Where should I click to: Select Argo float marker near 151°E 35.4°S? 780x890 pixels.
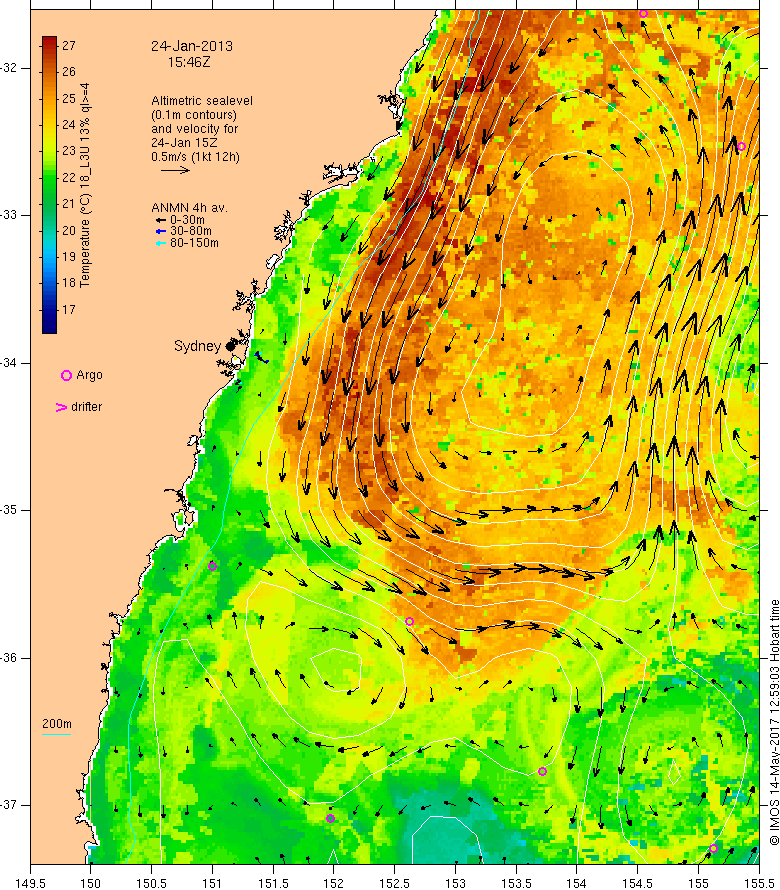tap(212, 566)
